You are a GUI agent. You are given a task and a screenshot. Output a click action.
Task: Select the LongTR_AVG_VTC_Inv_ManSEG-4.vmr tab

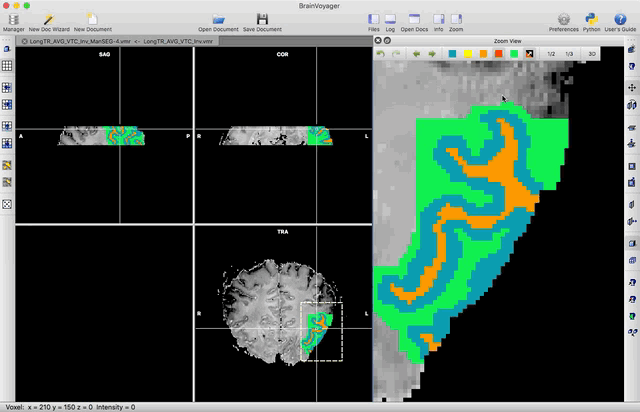point(76,42)
